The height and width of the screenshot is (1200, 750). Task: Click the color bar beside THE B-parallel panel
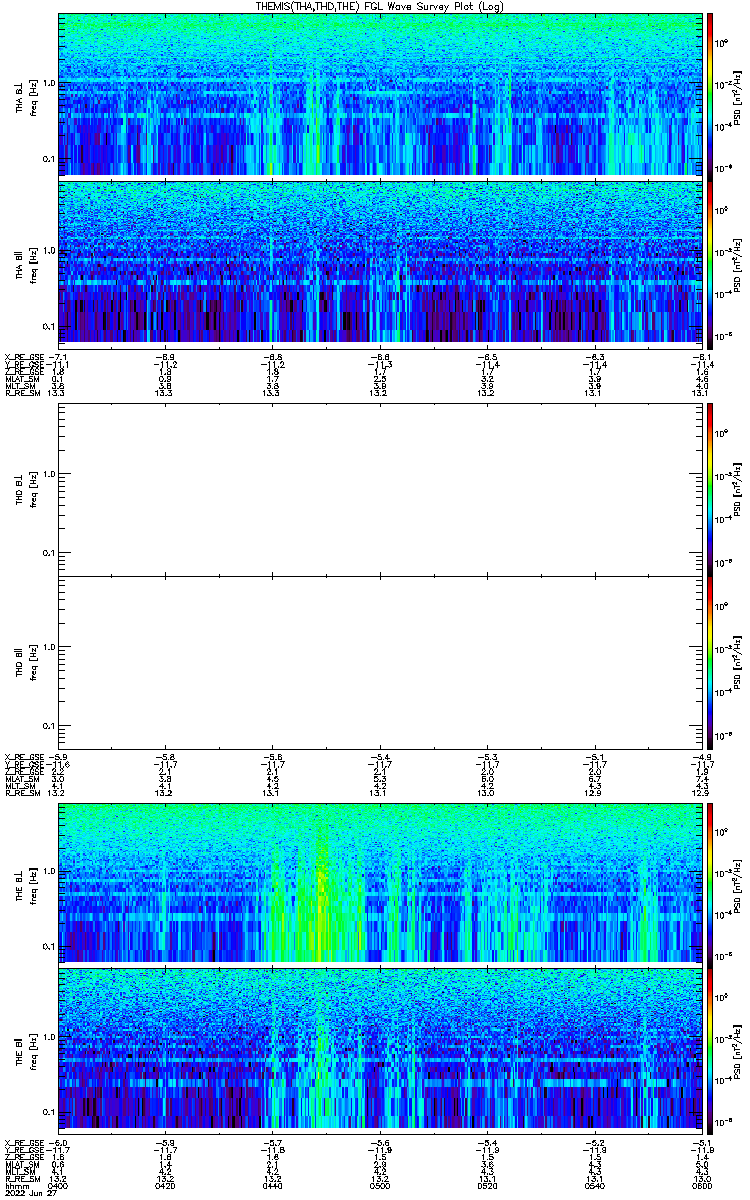pyautogui.click(x=709, y=1050)
